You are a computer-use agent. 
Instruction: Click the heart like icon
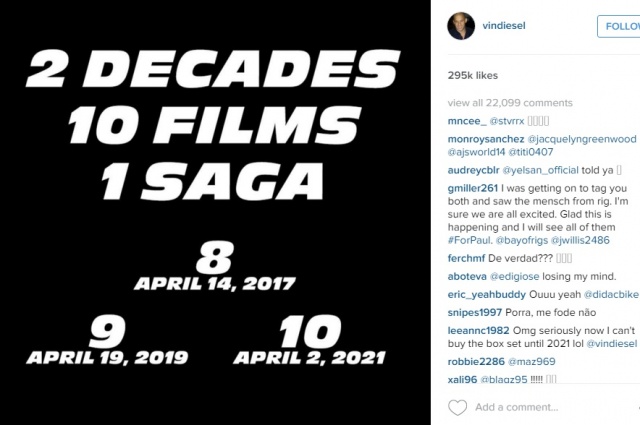(457, 407)
